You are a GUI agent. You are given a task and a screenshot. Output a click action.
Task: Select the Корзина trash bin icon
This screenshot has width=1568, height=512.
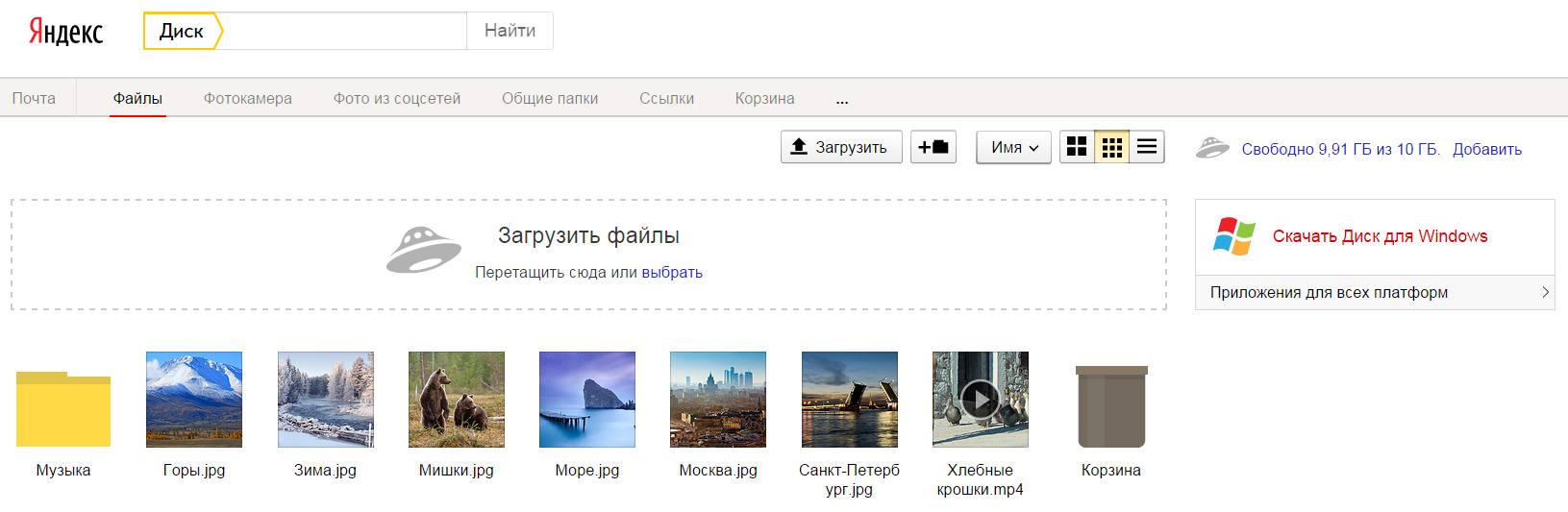[x=1111, y=406]
